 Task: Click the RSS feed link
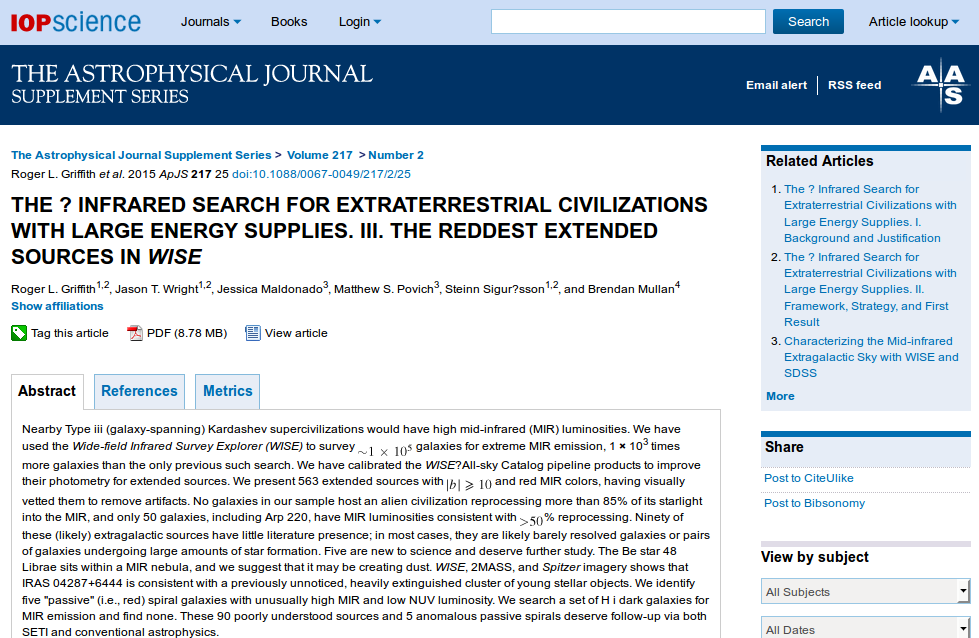click(854, 86)
